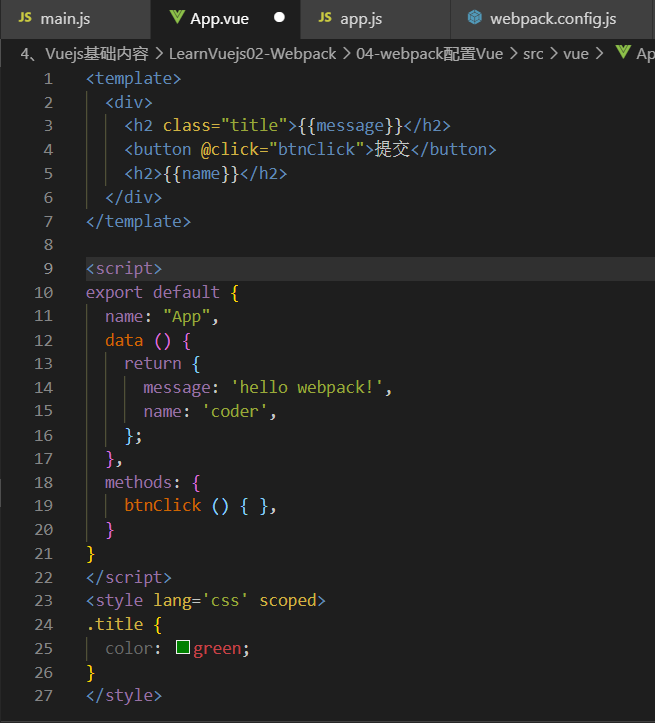Click the '.title' selector on line 24
Screen dimensions: 655x723
pos(114,625)
